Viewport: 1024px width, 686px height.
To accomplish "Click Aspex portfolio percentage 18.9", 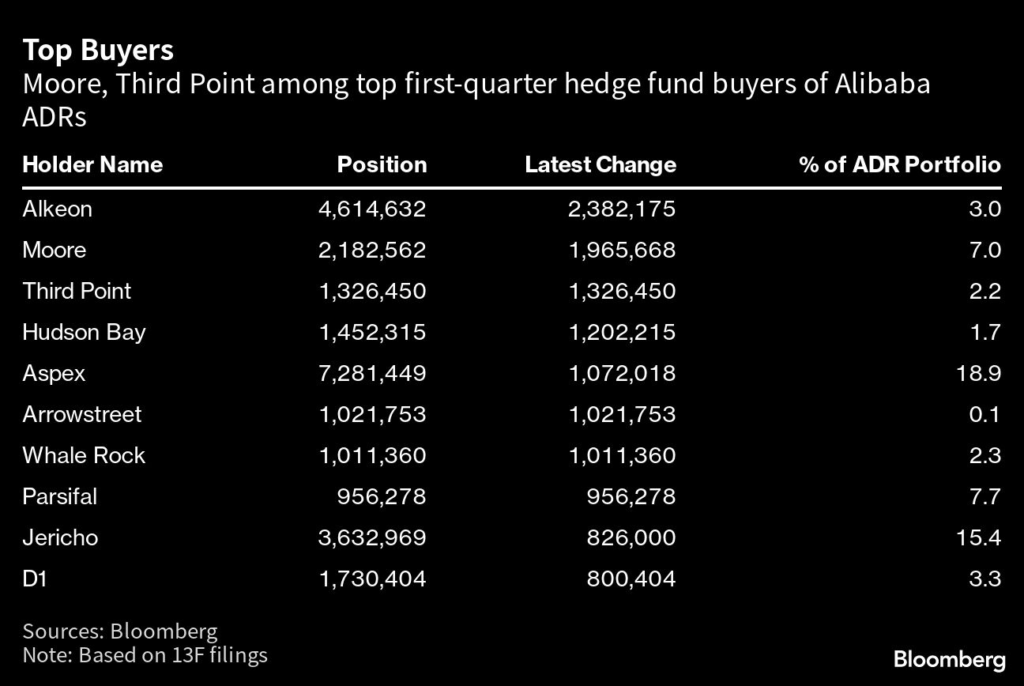I will [980, 373].
